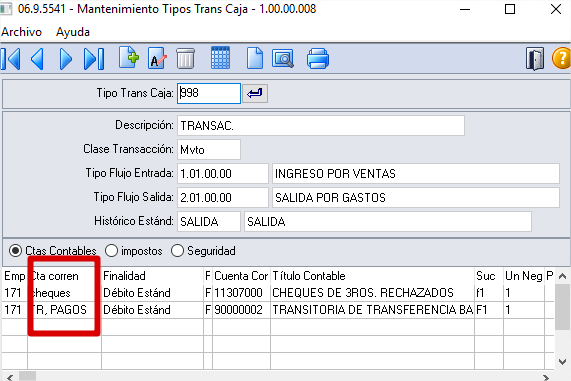The height and width of the screenshot is (381, 571).
Task: Open the Ayuda menu
Action: tap(73, 32)
